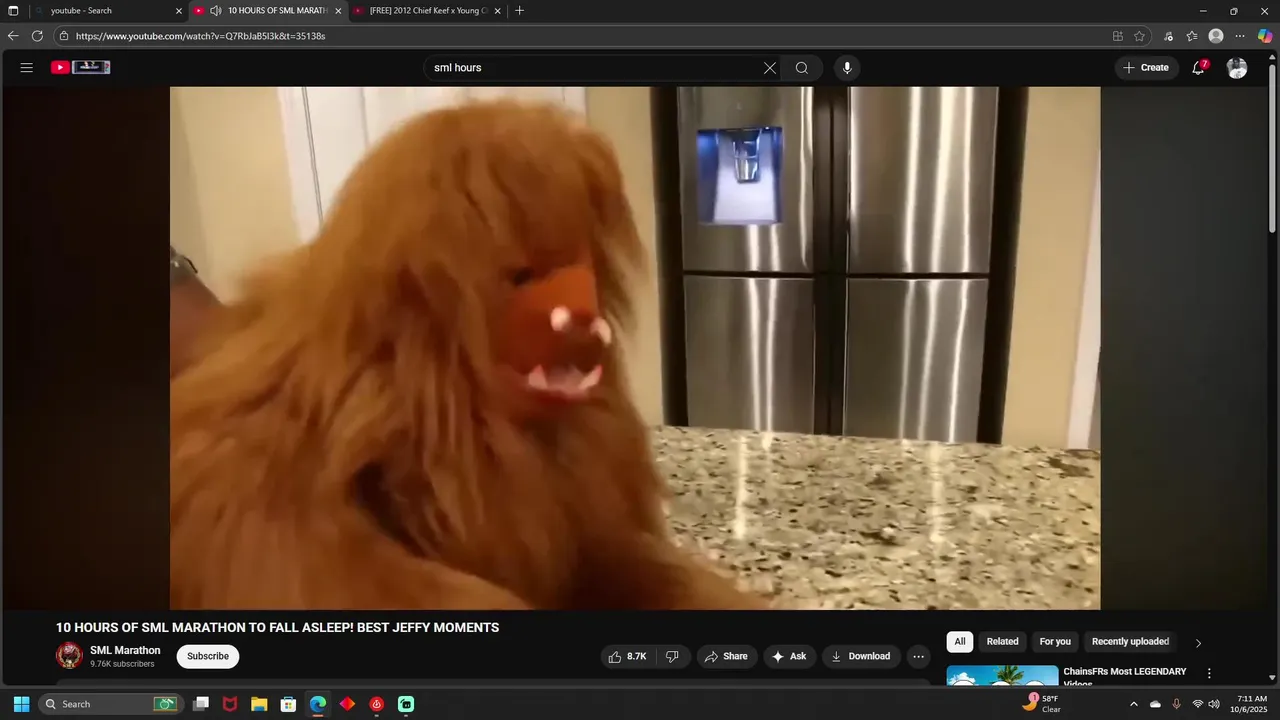1280x720 pixels.
Task: Open more actions ellipsis under the video
Action: pyautogui.click(x=918, y=656)
